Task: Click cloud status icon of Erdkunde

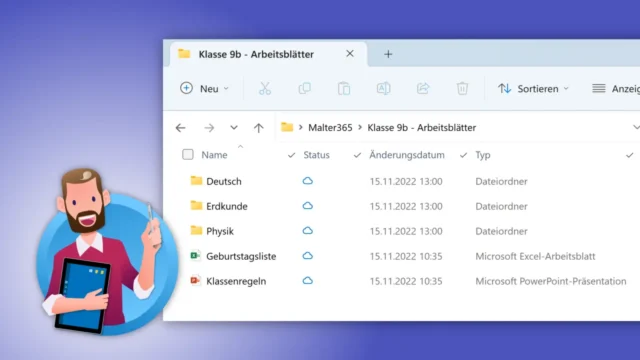Action: pyautogui.click(x=308, y=206)
